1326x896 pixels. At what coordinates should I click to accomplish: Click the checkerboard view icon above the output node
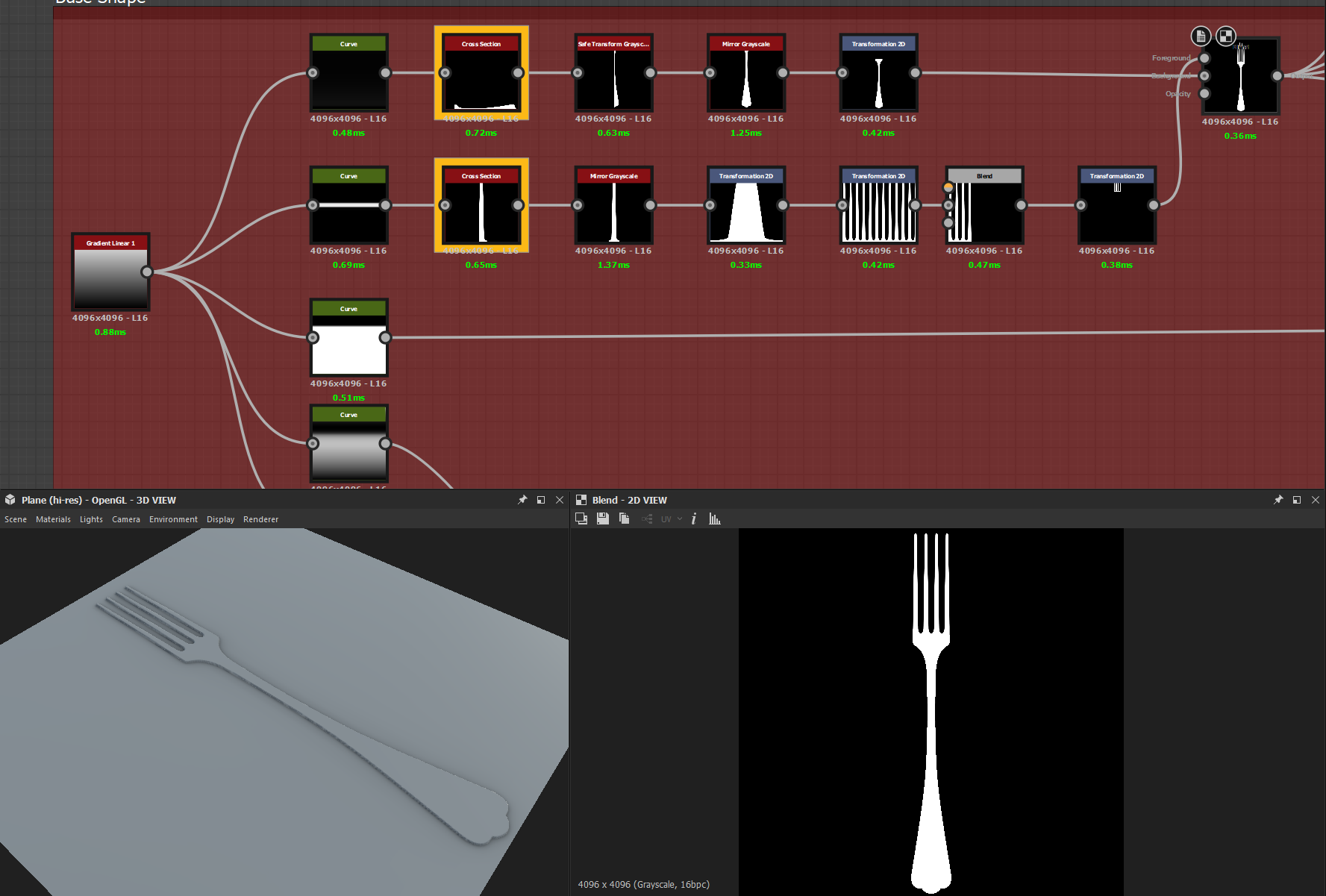pos(1225,35)
